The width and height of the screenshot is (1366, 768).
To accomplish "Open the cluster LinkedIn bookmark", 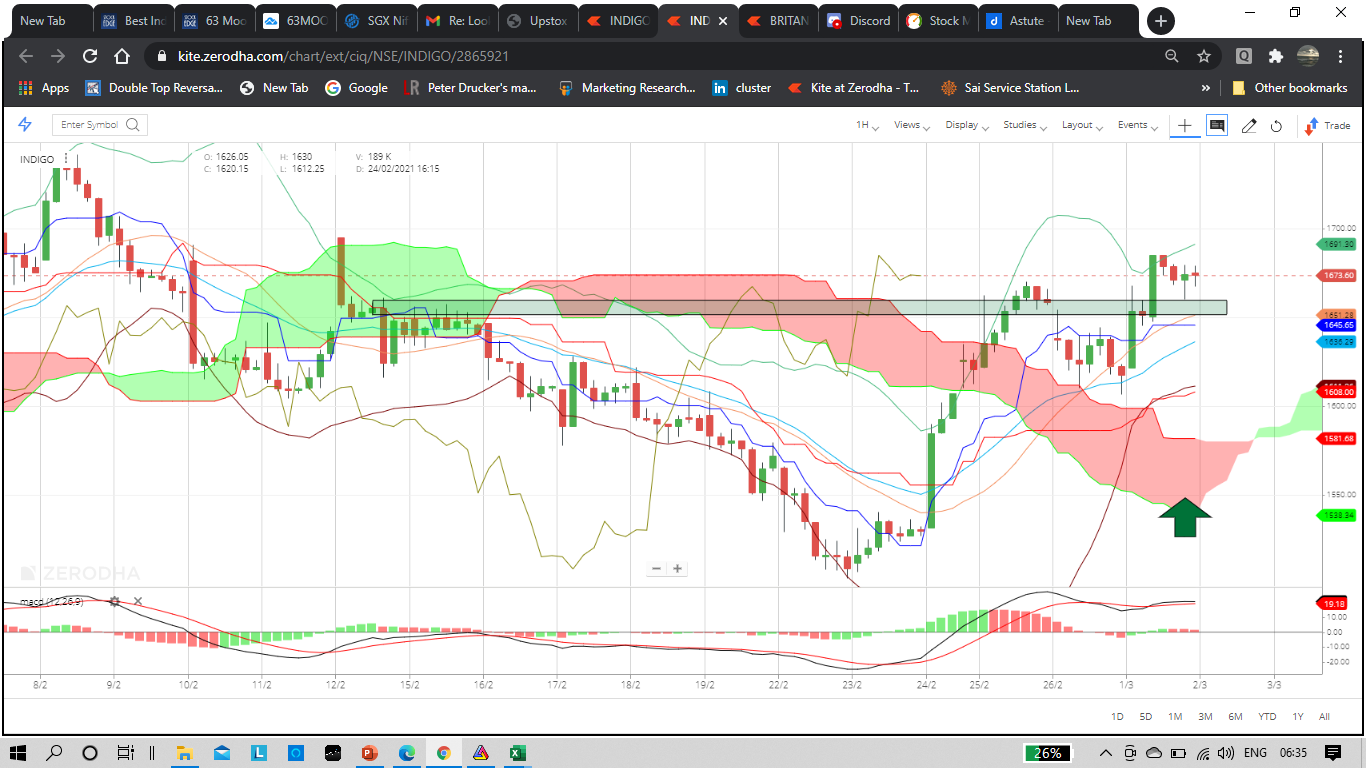I will 741,88.
